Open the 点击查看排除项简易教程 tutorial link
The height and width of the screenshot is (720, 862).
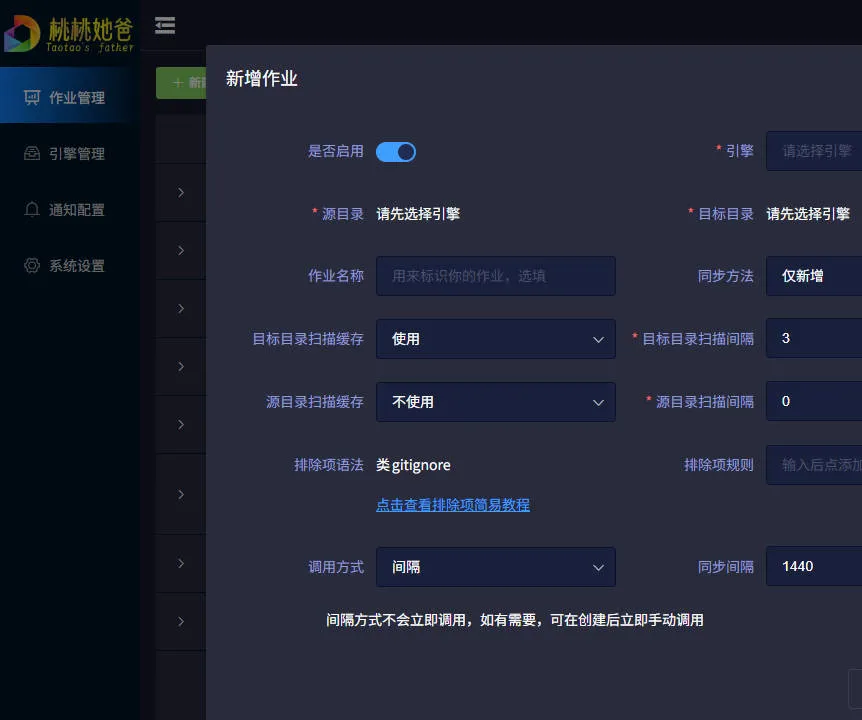[453, 506]
